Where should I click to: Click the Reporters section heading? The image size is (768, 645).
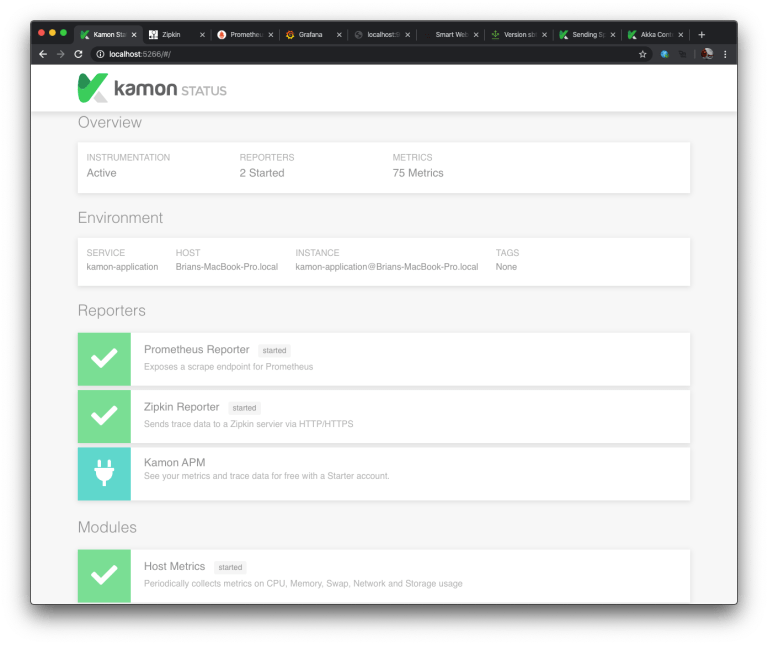pos(112,311)
